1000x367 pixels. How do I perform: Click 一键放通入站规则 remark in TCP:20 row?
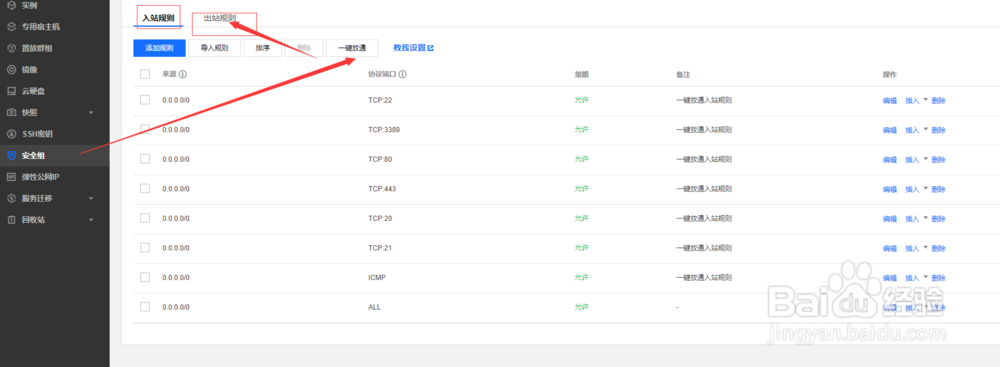pos(704,218)
